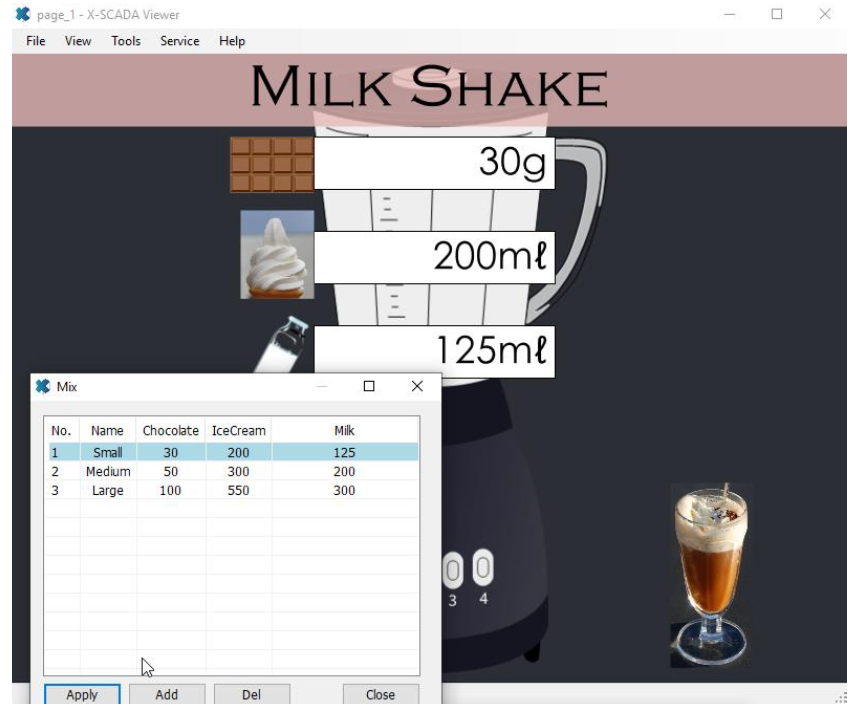Select the Large recipe row
The image size is (862, 705).
click(233, 490)
